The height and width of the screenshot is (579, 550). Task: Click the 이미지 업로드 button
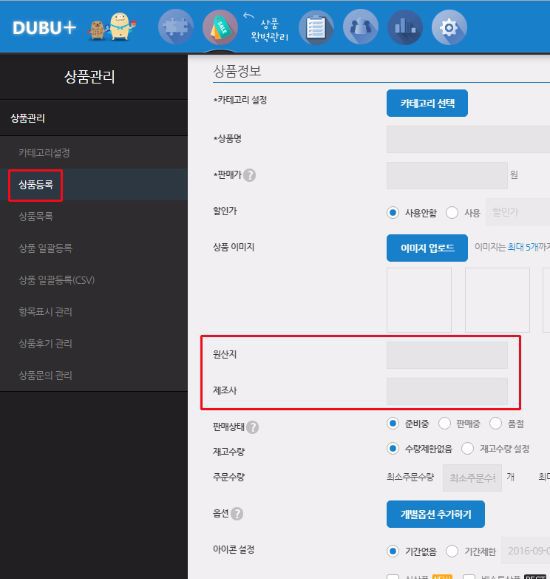click(x=427, y=248)
